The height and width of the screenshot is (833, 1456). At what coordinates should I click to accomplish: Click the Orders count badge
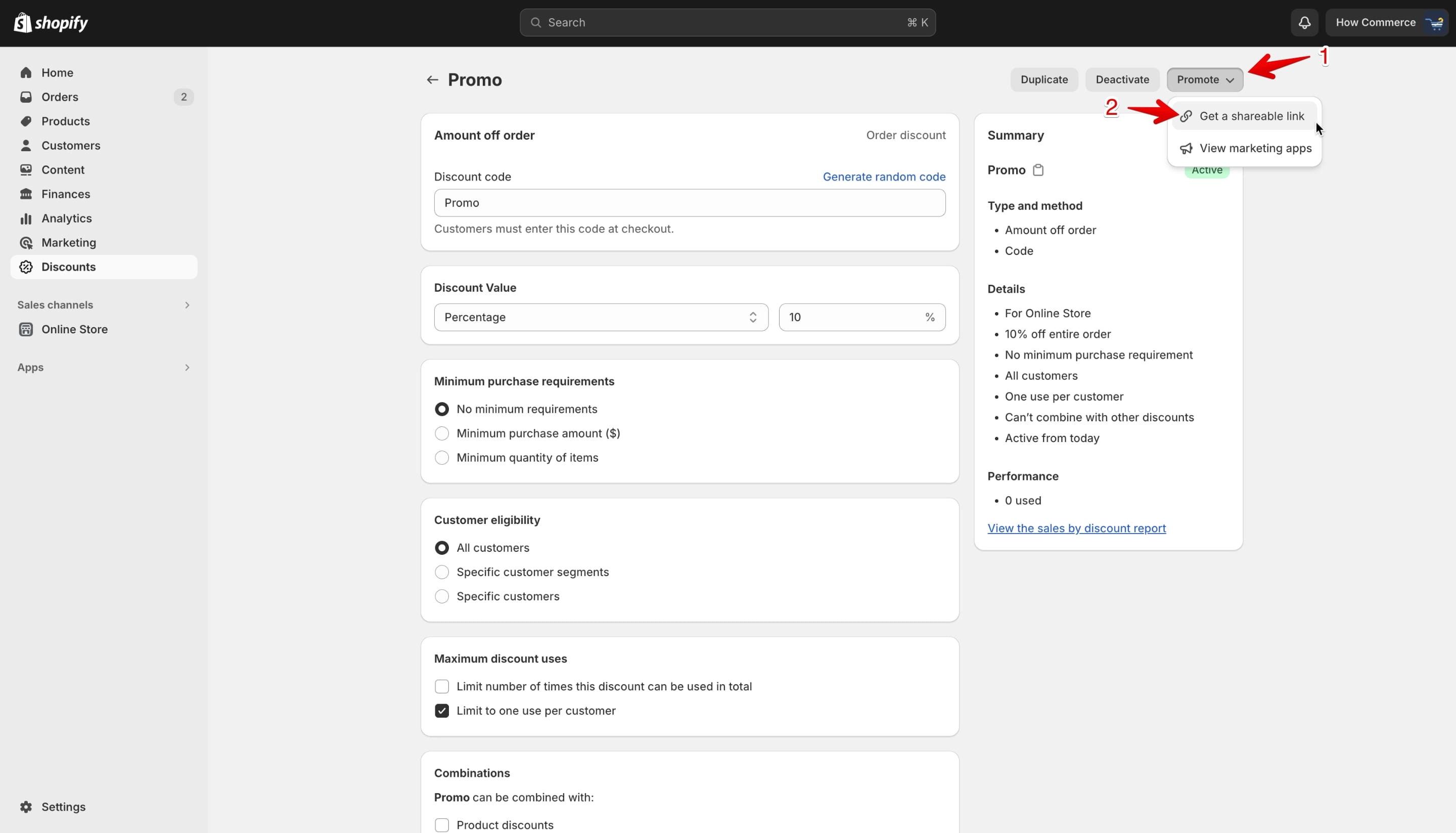click(x=184, y=97)
